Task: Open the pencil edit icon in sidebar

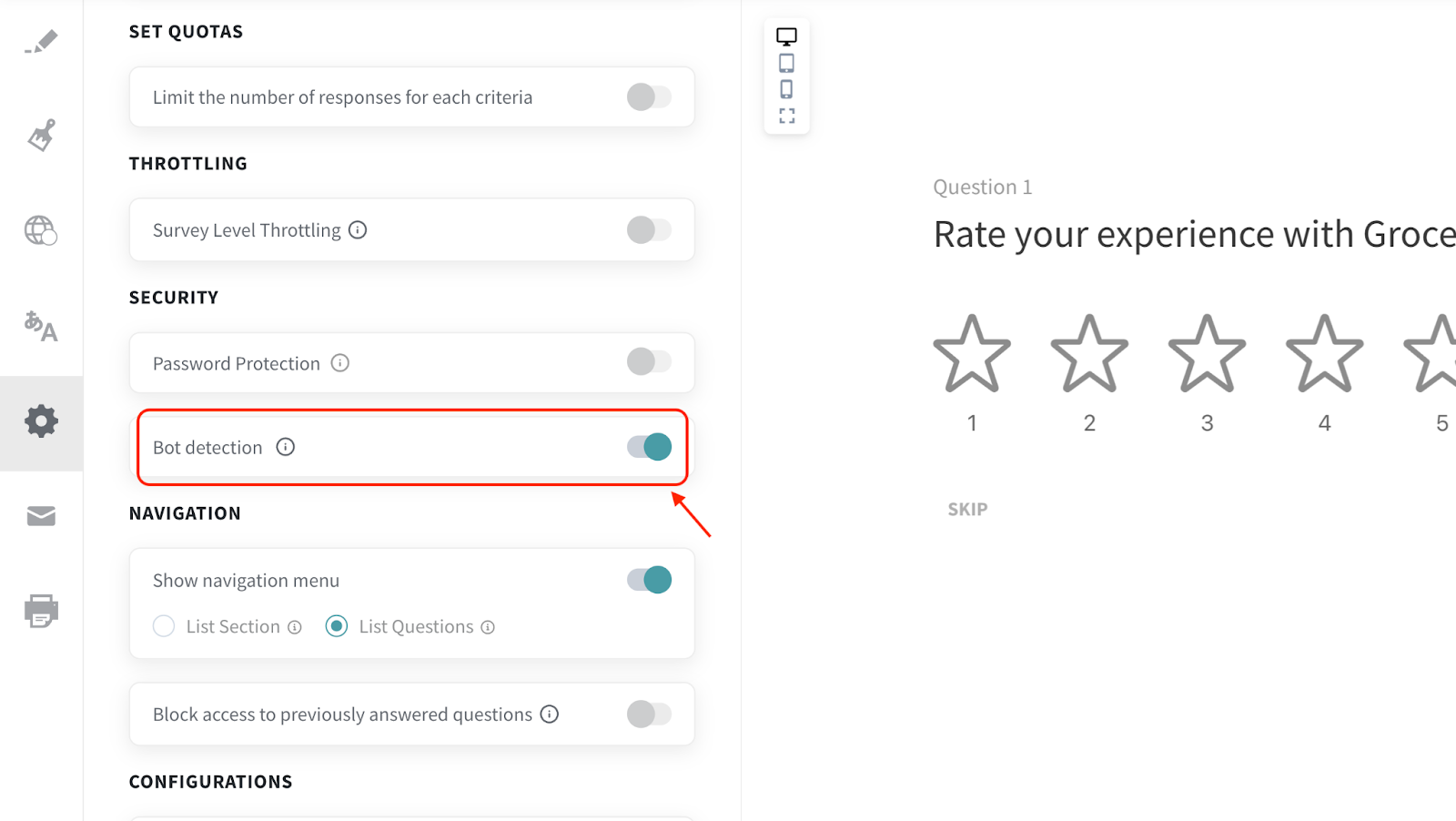Action: click(41, 42)
